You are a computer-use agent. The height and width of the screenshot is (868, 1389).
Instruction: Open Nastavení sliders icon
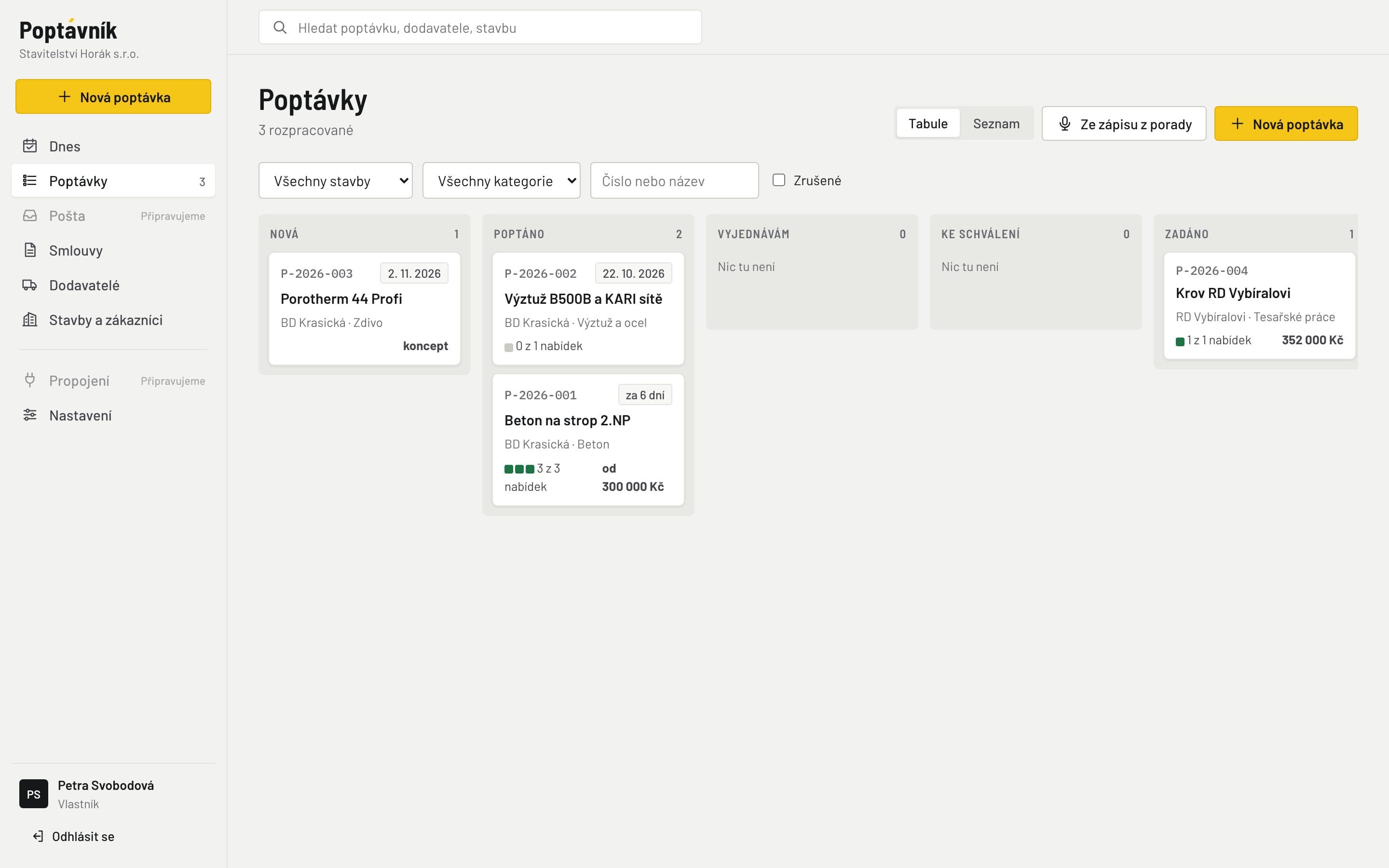[x=30, y=415]
